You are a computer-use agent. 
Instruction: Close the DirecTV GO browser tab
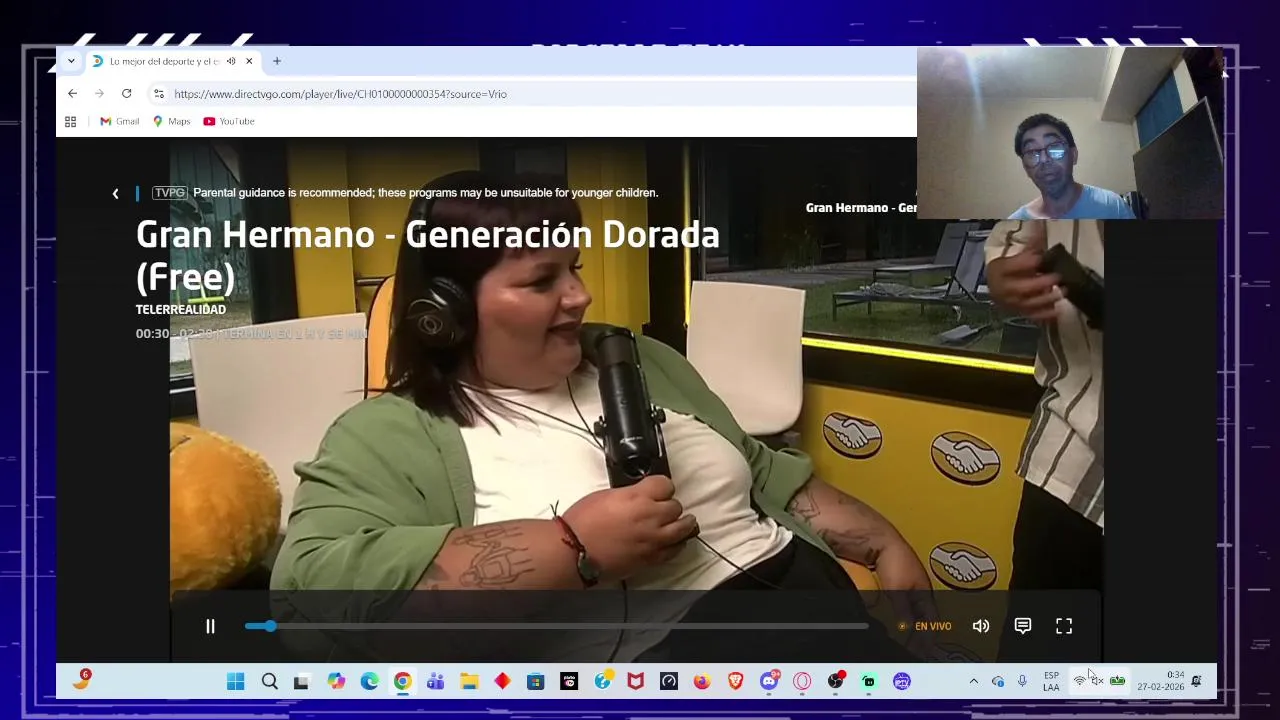click(249, 61)
